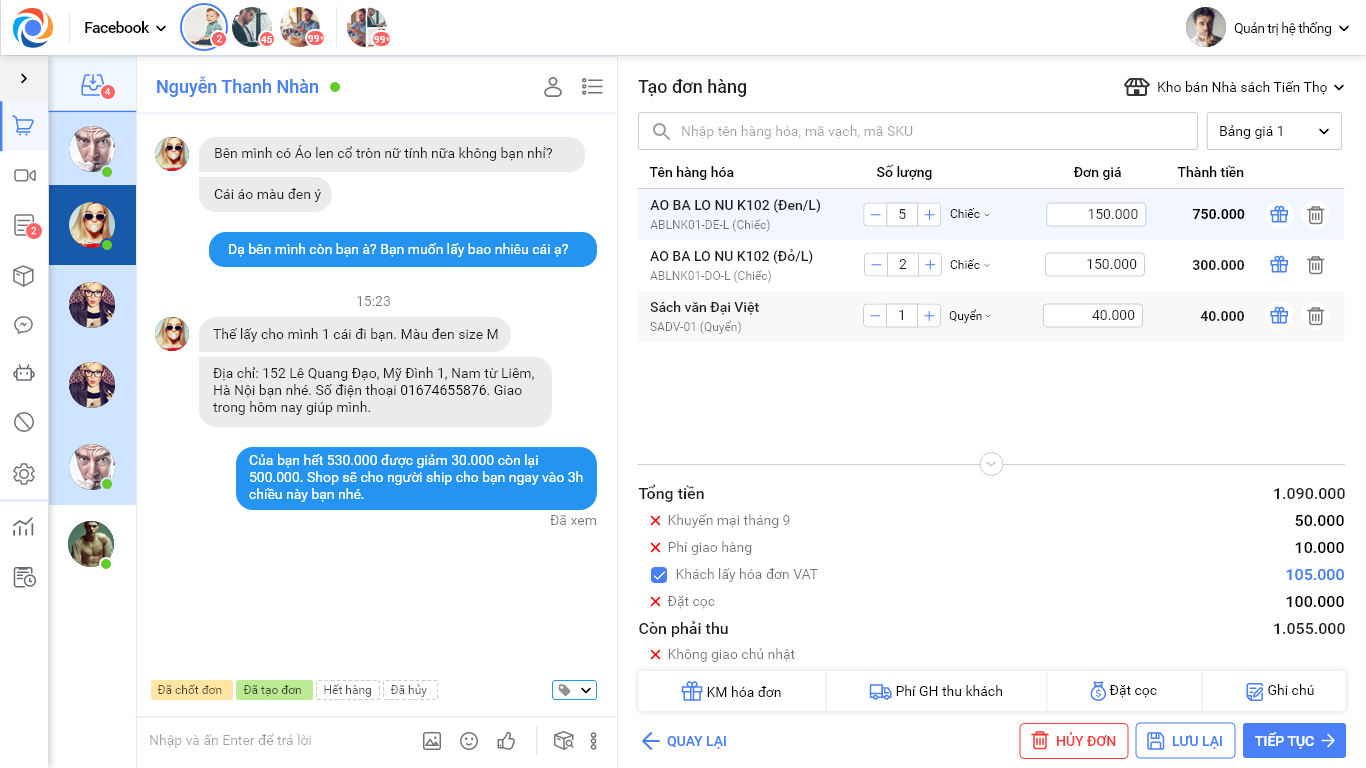Change unit Quyển for Sách văn Đại Việt
This screenshot has width=1366, height=768.
click(969, 316)
